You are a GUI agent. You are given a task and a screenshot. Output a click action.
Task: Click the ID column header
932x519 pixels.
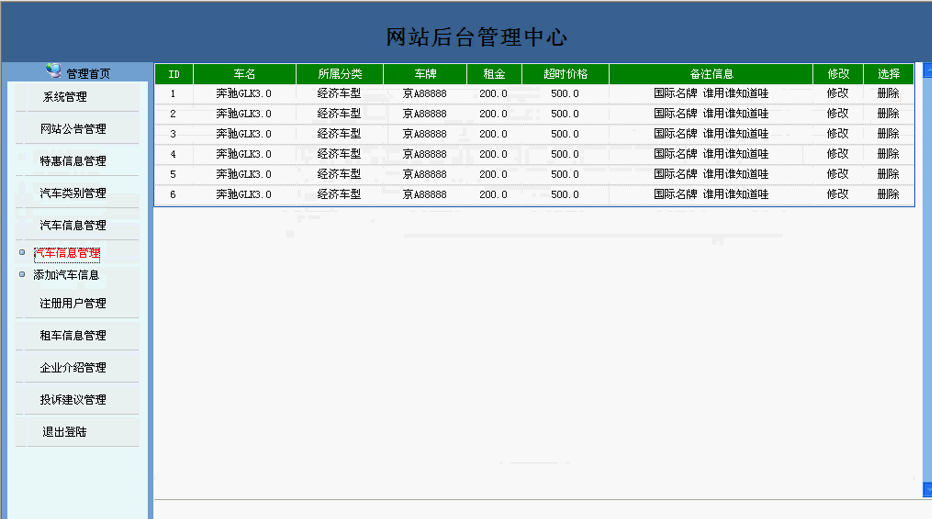(174, 74)
